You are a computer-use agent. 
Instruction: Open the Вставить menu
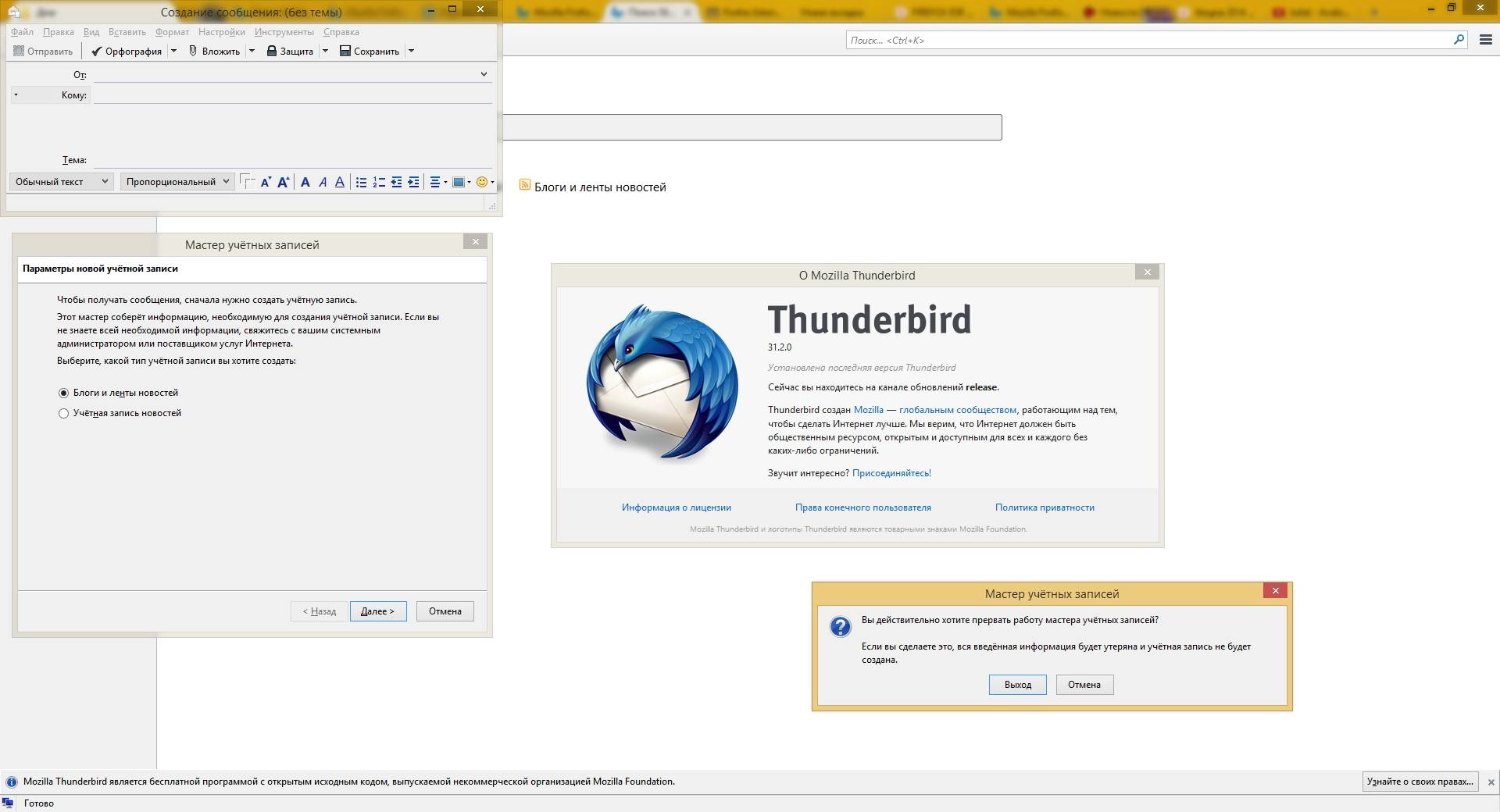(127, 32)
